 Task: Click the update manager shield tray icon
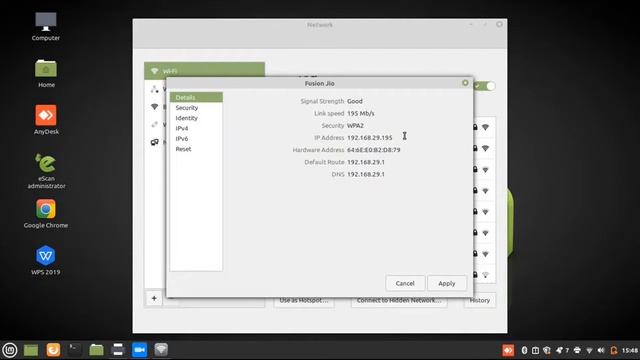click(547, 350)
